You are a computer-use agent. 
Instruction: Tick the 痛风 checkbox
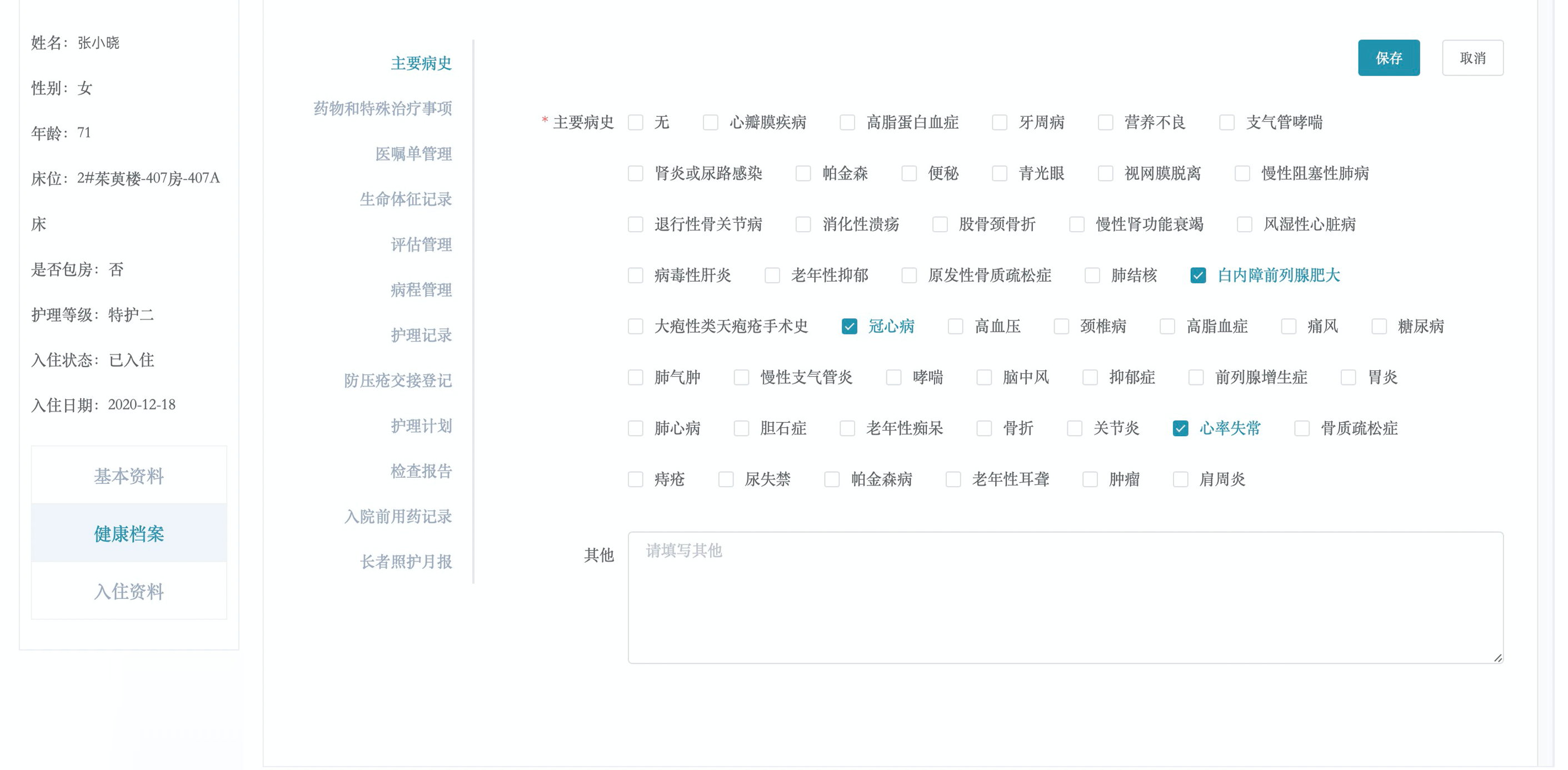click(x=1289, y=327)
